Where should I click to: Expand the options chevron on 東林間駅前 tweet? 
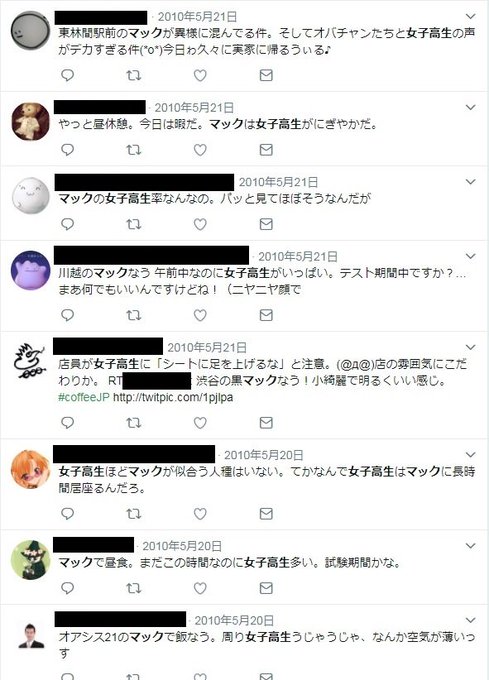pyautogui.click(x=470, y=16)
